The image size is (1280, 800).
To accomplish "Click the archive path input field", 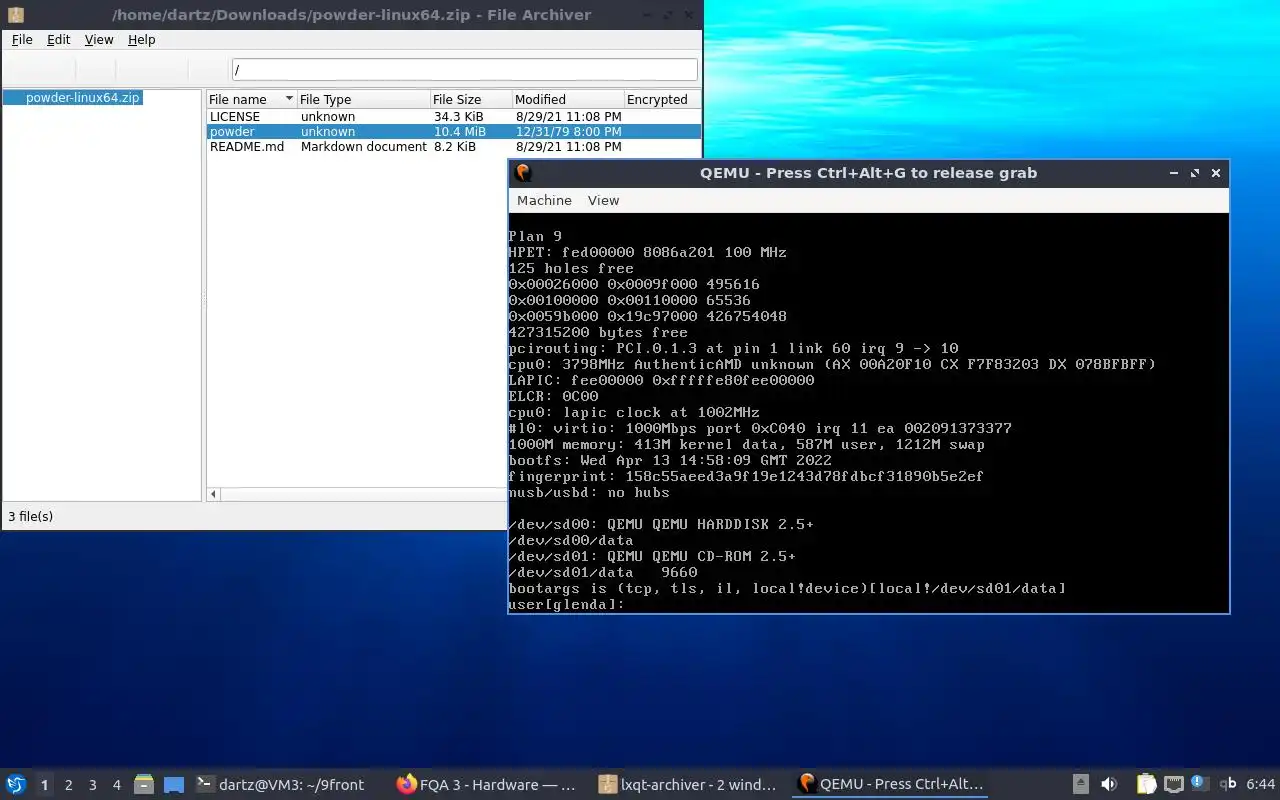I will pyautogui.click(x=465, y=70).
